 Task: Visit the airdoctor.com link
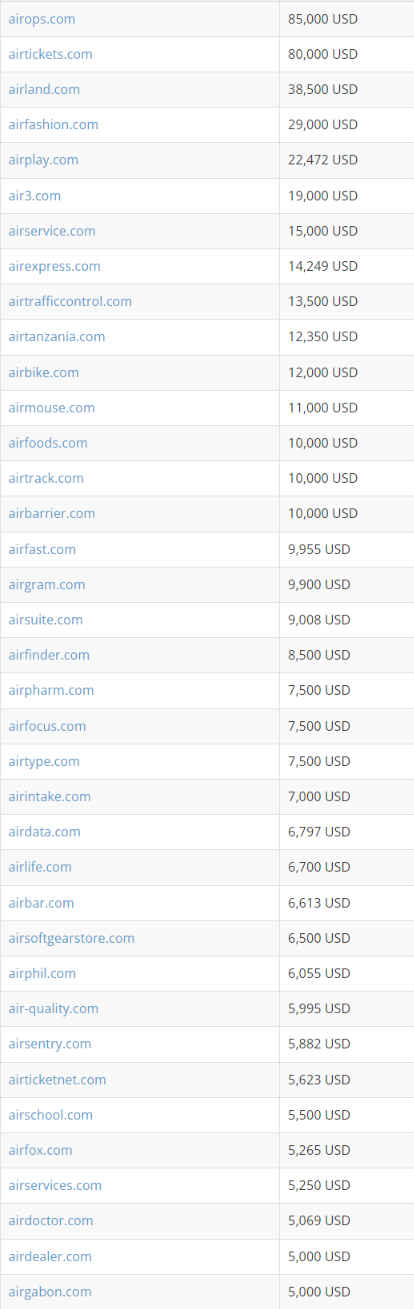pyautogui.click(x=50, y=1221)
